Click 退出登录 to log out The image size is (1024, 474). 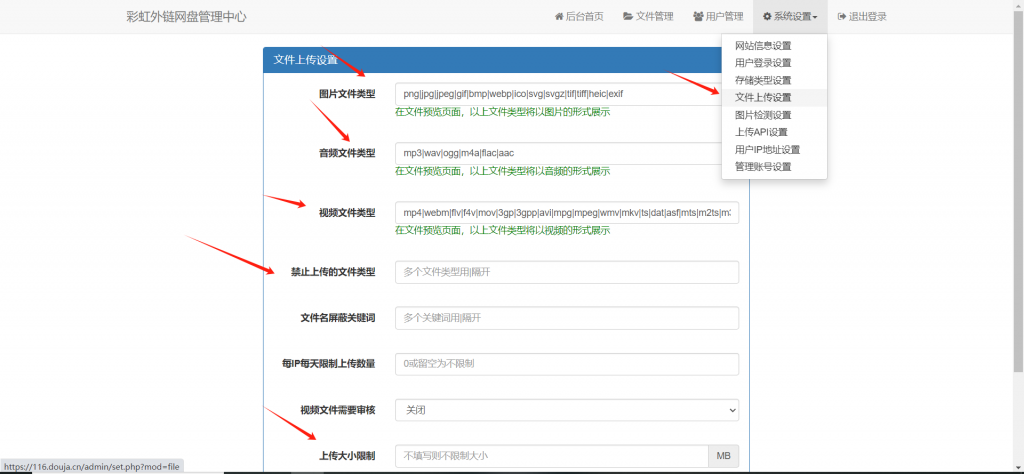(862, 17)
